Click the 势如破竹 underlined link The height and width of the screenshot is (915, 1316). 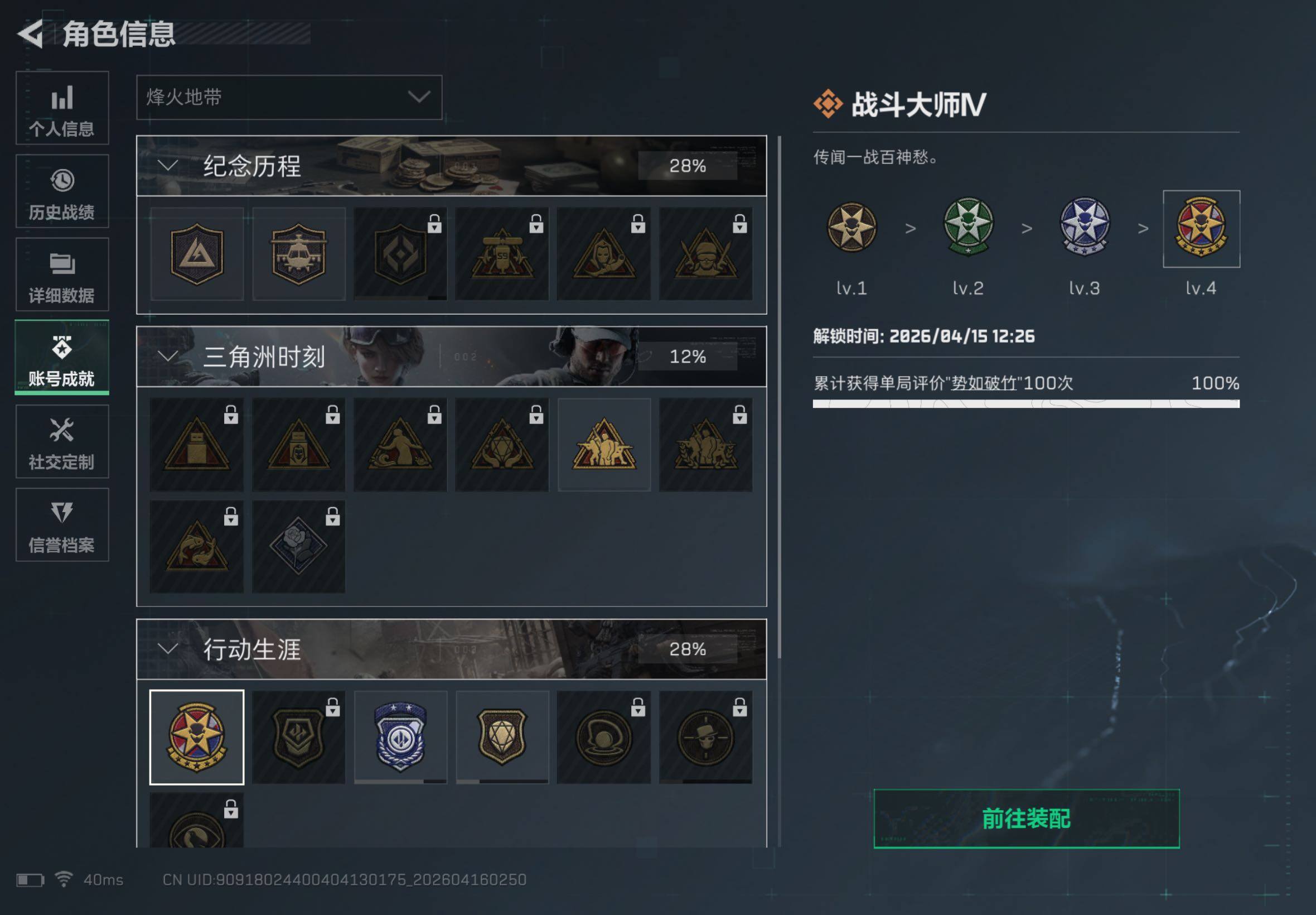[984, 383]
